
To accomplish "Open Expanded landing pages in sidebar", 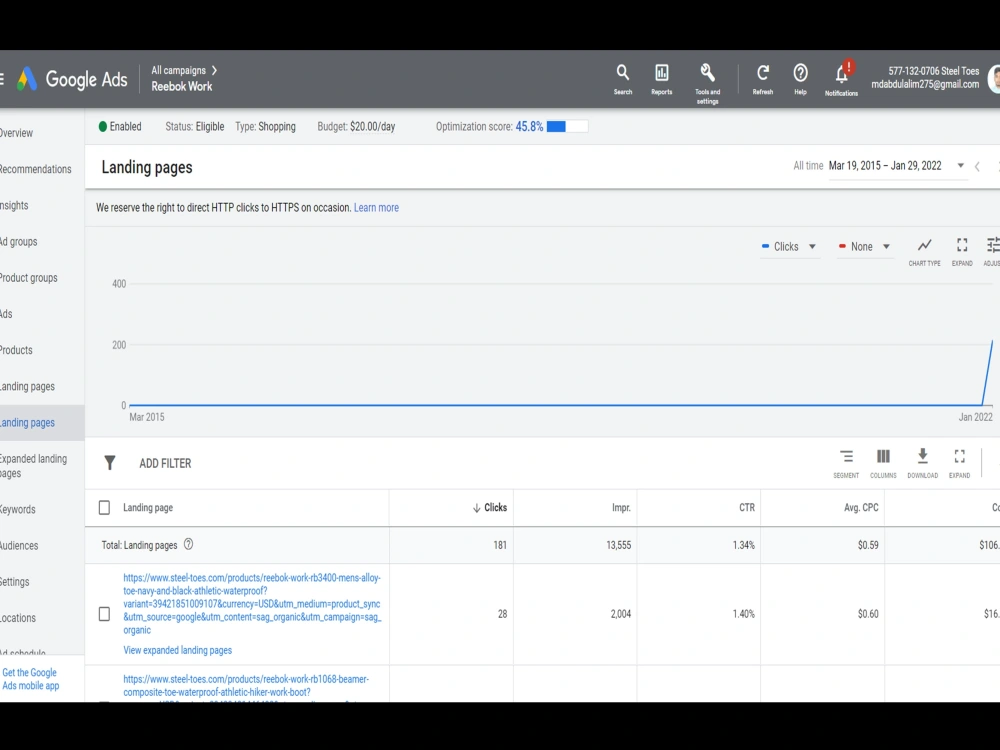I will coord(33,466).
